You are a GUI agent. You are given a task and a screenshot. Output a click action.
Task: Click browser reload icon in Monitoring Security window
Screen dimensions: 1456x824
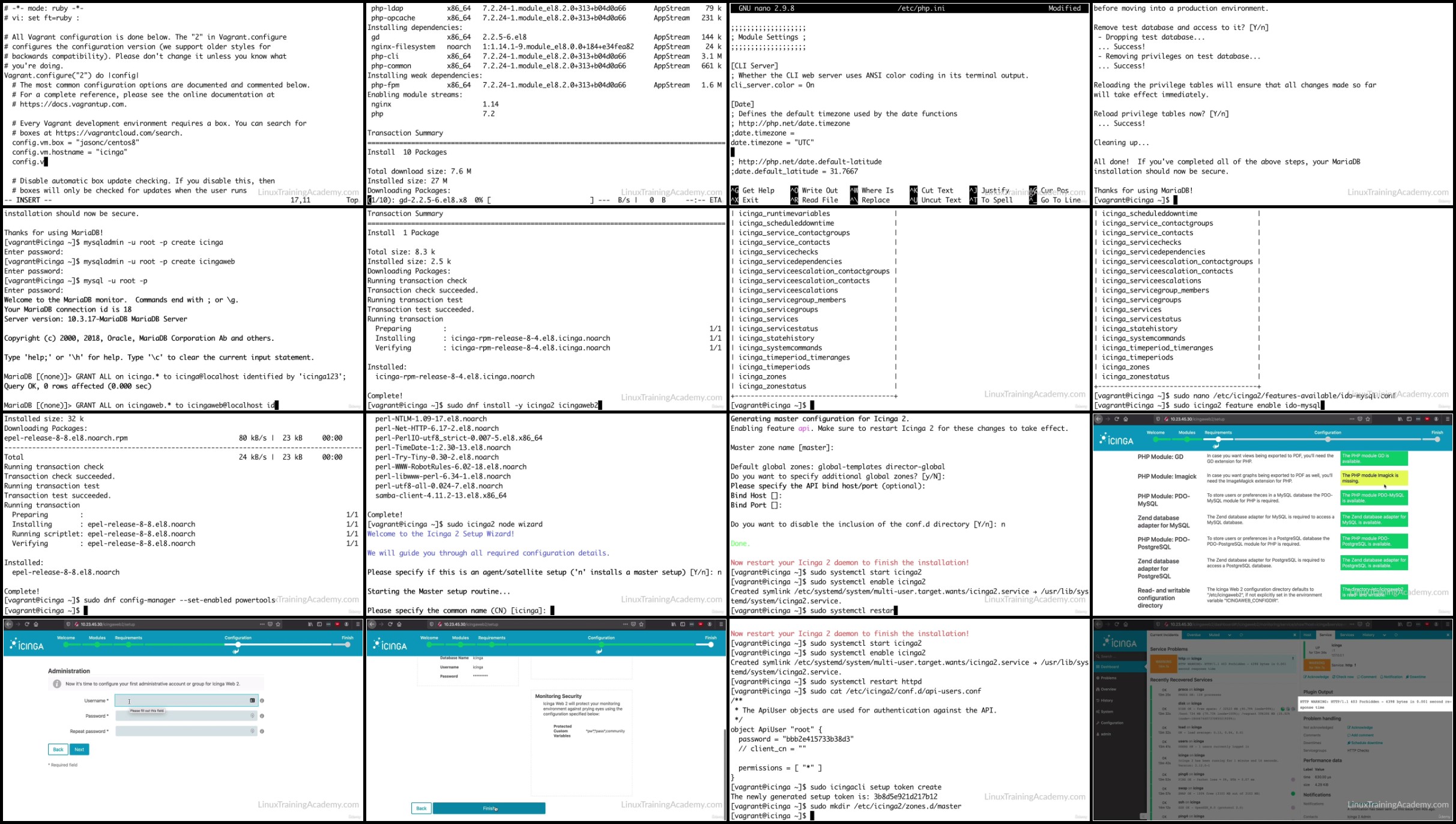(x=390, y=624)
